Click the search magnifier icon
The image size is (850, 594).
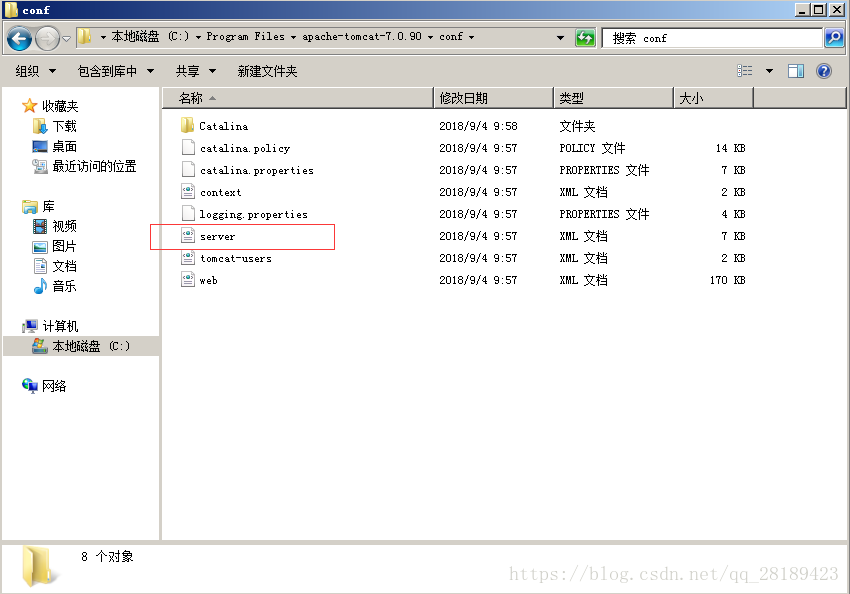834,38
